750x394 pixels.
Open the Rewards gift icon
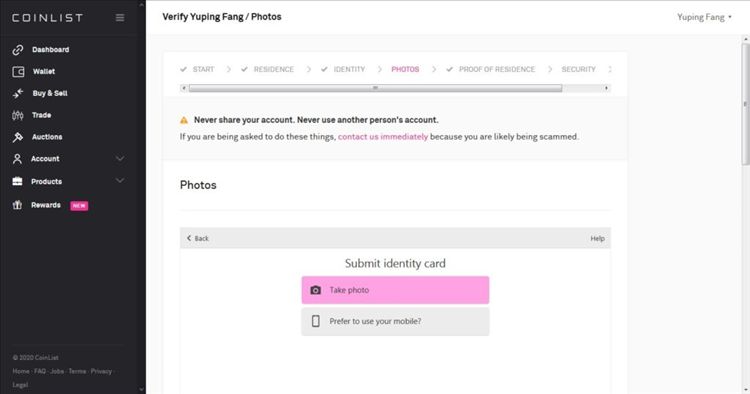click(x=18, y=205)
